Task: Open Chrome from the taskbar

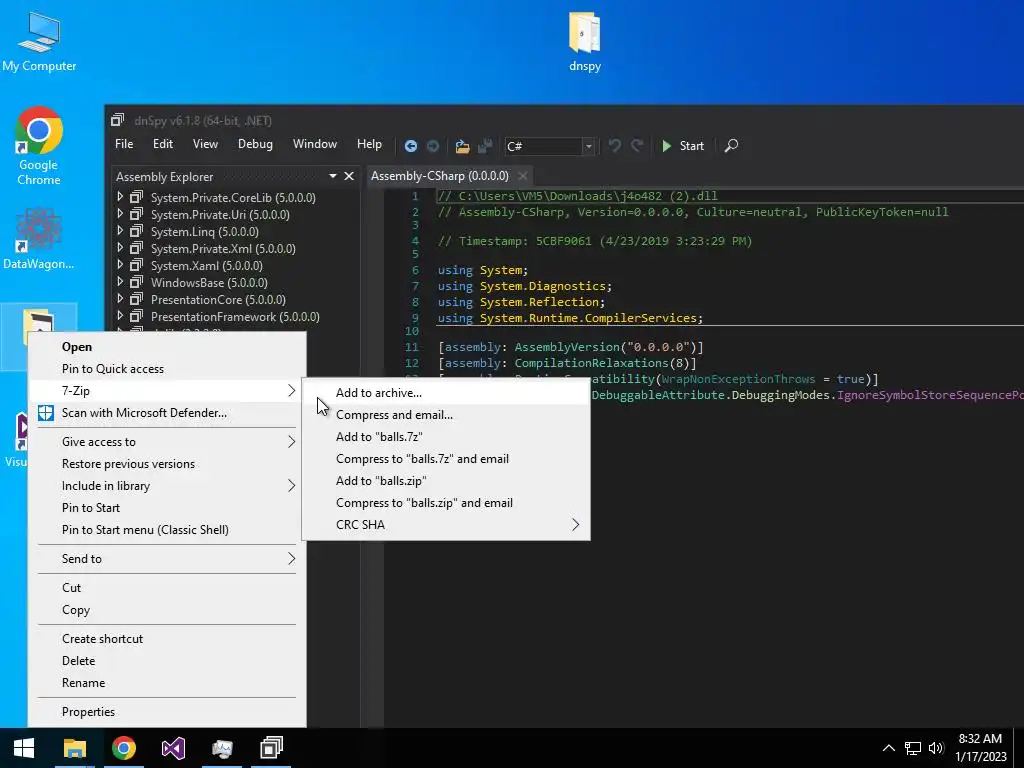Action: [123, 748]
